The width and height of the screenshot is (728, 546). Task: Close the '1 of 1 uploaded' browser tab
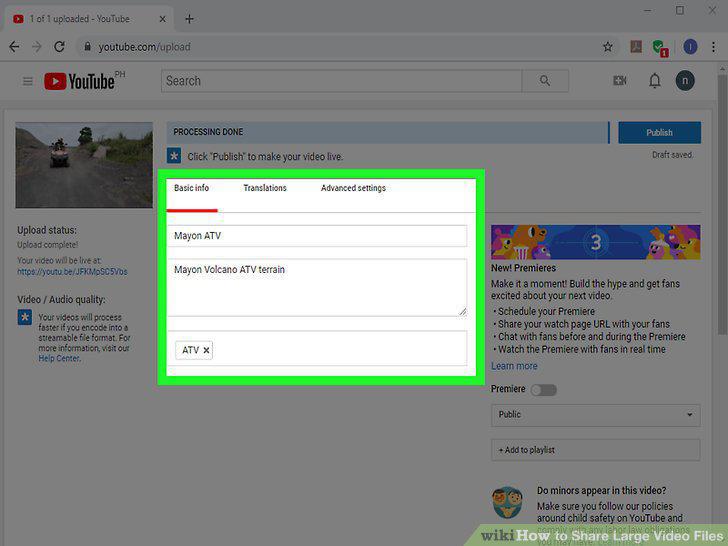point(162,19)
